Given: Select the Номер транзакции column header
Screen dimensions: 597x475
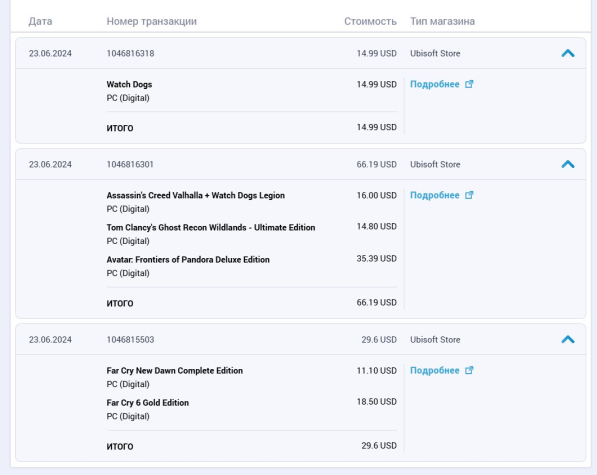Looking at the screenshot, I should click(x=152, y=21).
